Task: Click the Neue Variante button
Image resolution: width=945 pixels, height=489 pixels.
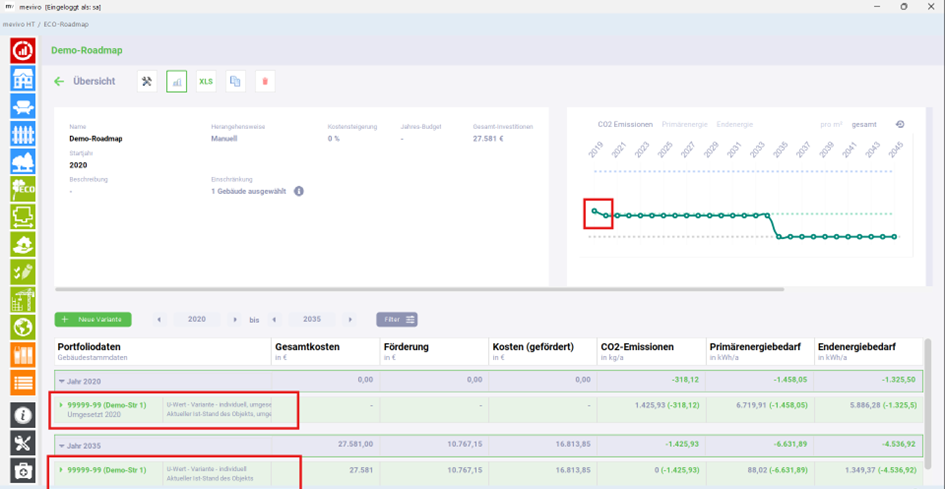Action: 93,319
